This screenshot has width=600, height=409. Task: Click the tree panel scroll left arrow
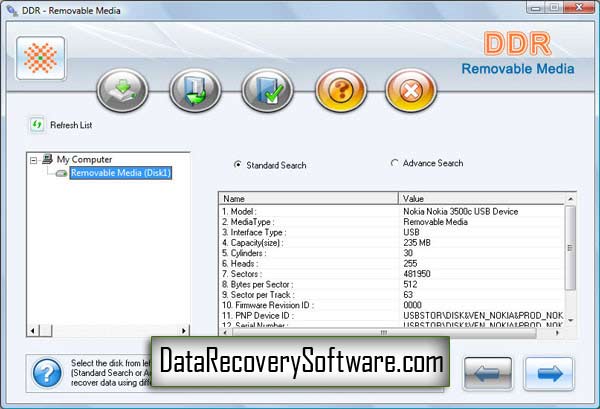(33, 331)
